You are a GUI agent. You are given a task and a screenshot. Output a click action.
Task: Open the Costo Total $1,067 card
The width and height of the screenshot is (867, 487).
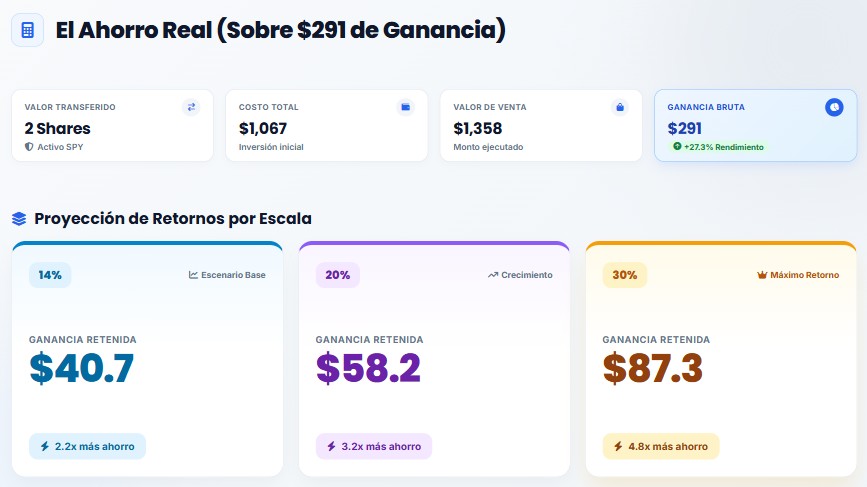pyautogui.click(x=327, y=125)
